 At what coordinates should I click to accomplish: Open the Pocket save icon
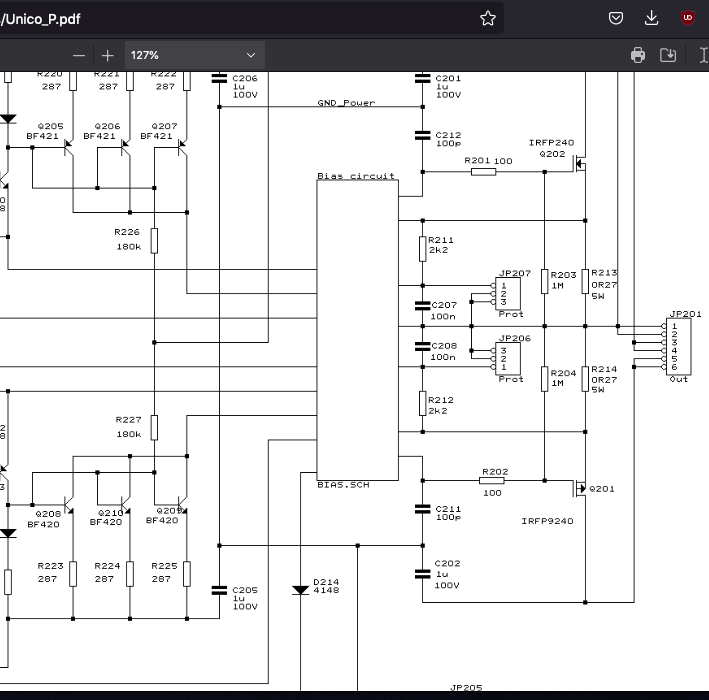[x=616, y=19]
